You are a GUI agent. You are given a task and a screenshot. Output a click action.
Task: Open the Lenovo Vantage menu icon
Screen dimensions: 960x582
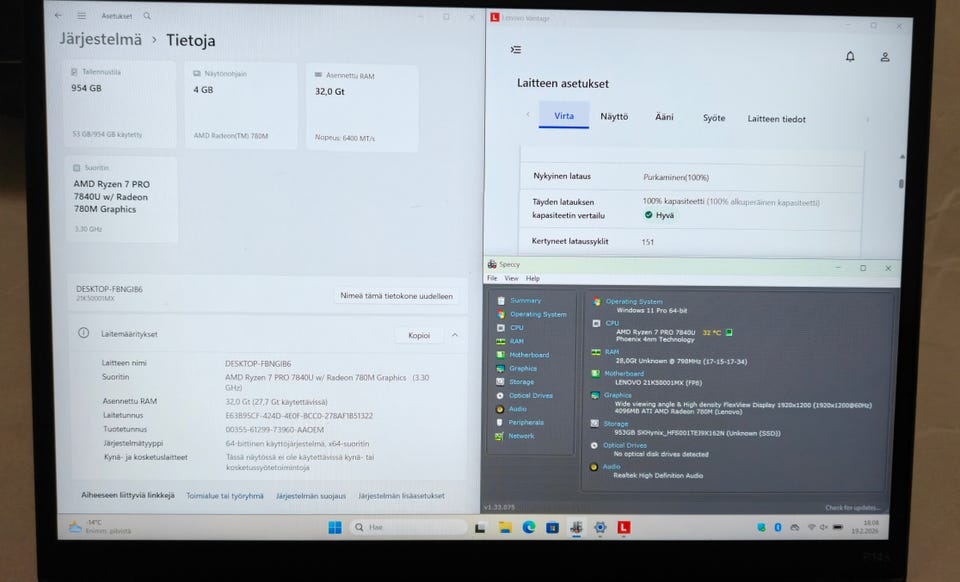[516, 50]
